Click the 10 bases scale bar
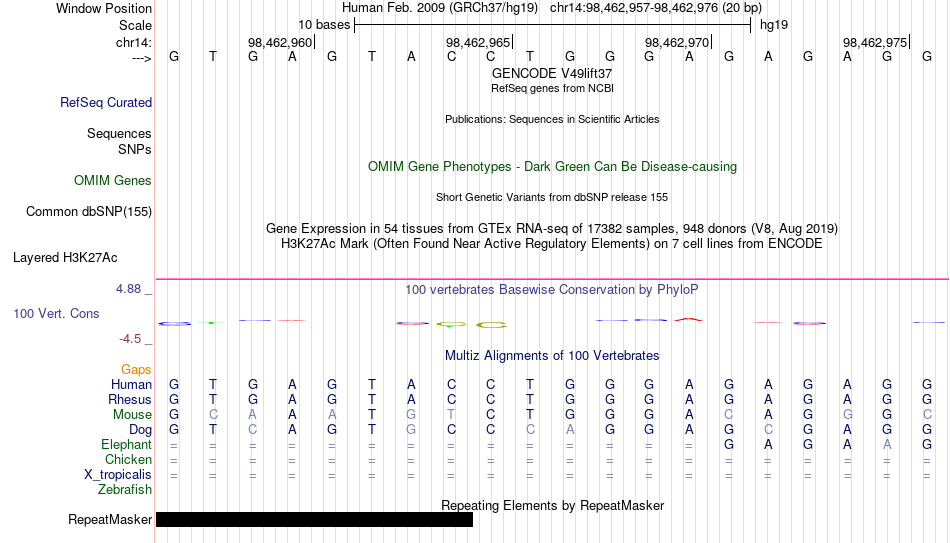The height and width of the screenshot is (543, 950). coord(553,25)
